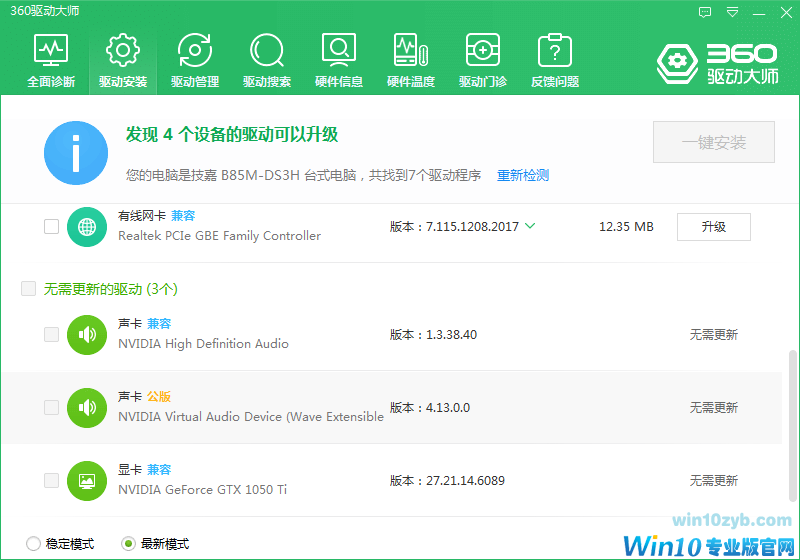
Task: Tick the checkbox for NVIDIA Virtual Audio Device
Action: coord(52,408)
